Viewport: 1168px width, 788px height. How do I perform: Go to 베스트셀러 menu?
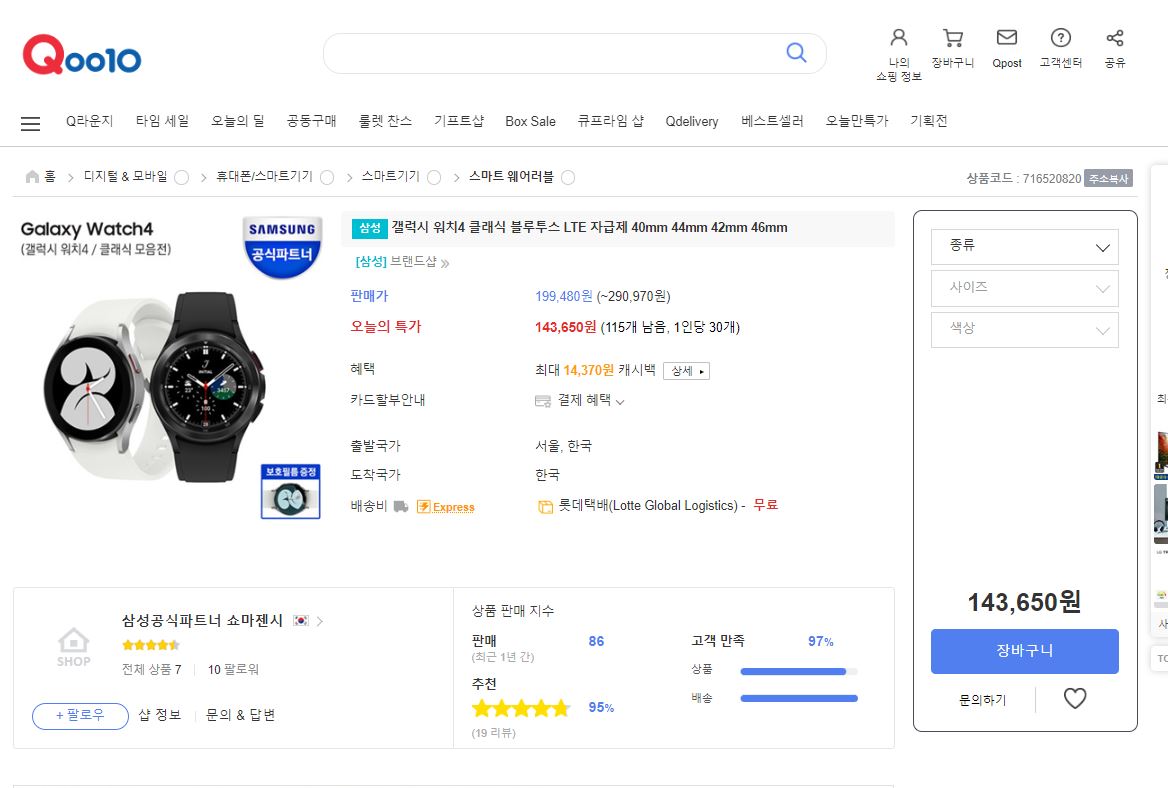pyautogui.click(x=772, y=121)
